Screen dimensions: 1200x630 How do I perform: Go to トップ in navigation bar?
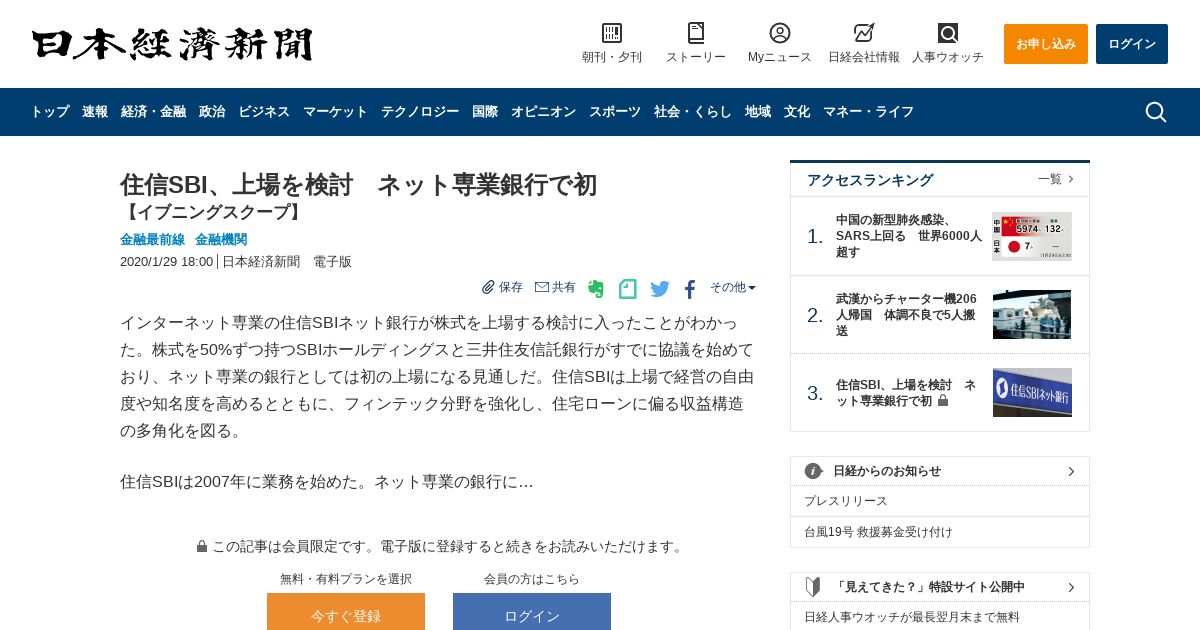click(x=50, y=112)
